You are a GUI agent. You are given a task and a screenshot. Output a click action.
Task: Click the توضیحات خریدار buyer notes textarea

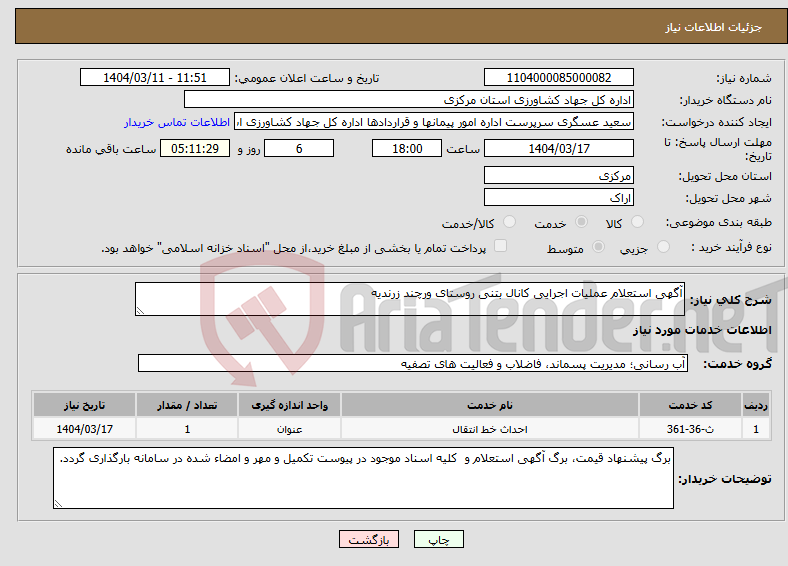point(363,478)
